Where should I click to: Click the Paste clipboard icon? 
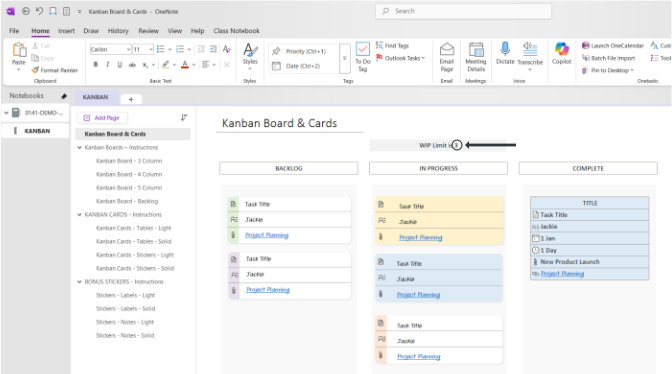[19, 51]
